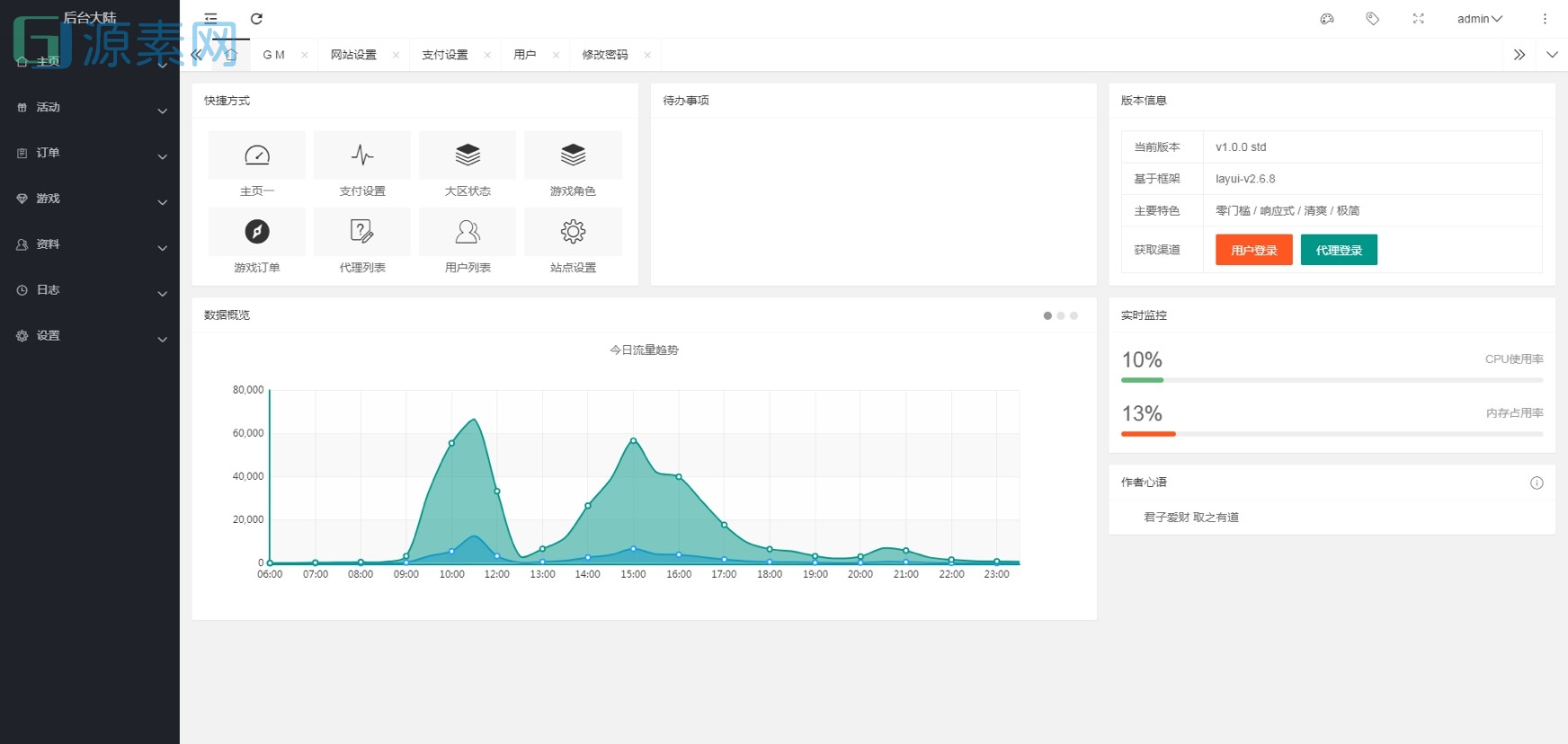Open 站点设置 gear icon shortcut
The width and height of the screenshot is (1568, 744).
click(573, 232)
